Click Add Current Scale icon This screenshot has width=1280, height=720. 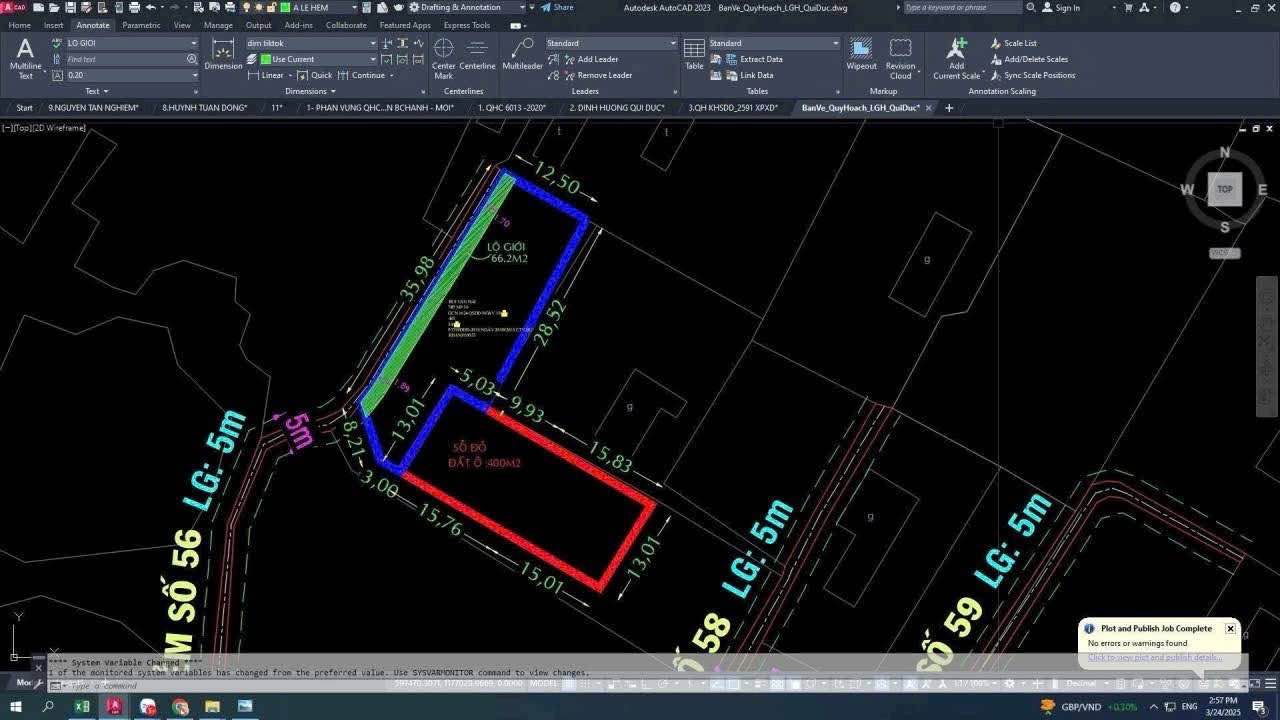point(956,57)
